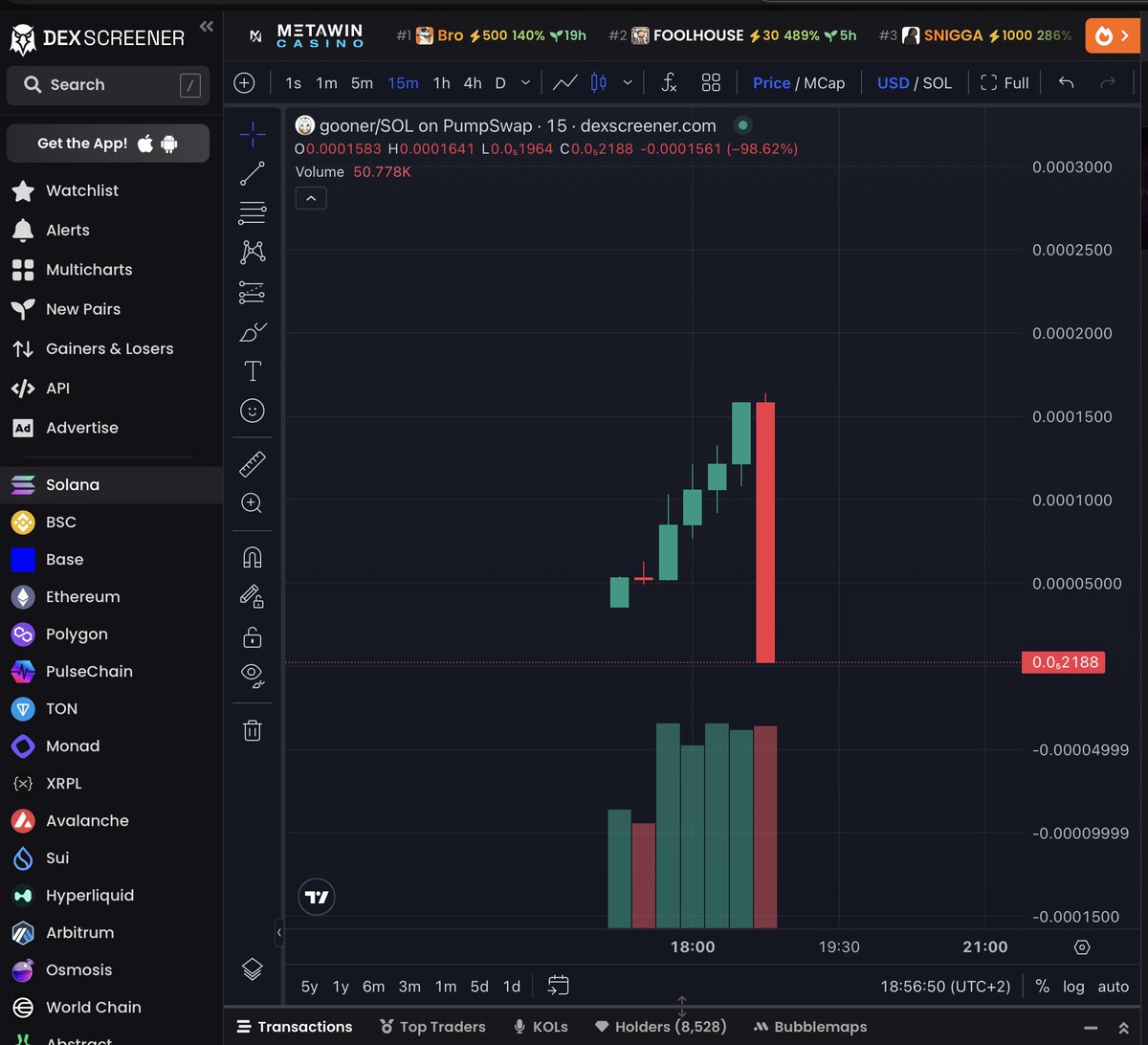Select the ruler measure tool

tap(253, 464)
